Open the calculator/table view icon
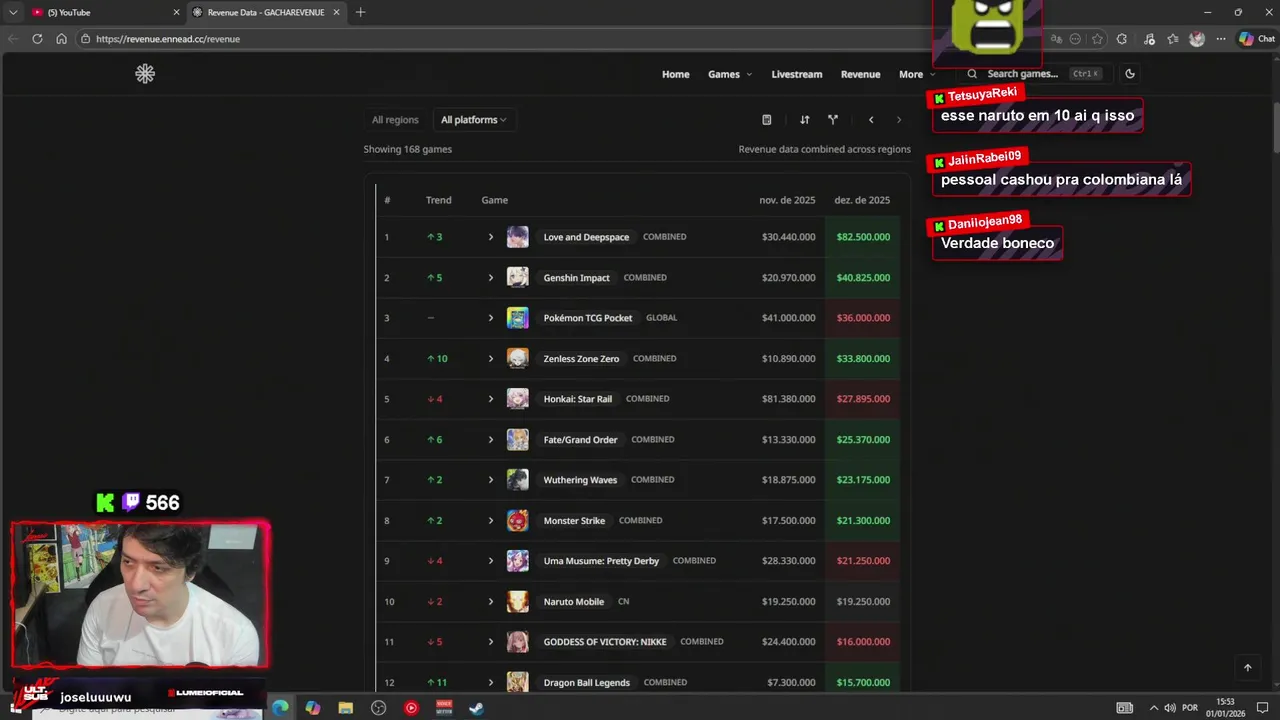The height and width of the screenshot is (720, 1280). (x=767, y=120)
